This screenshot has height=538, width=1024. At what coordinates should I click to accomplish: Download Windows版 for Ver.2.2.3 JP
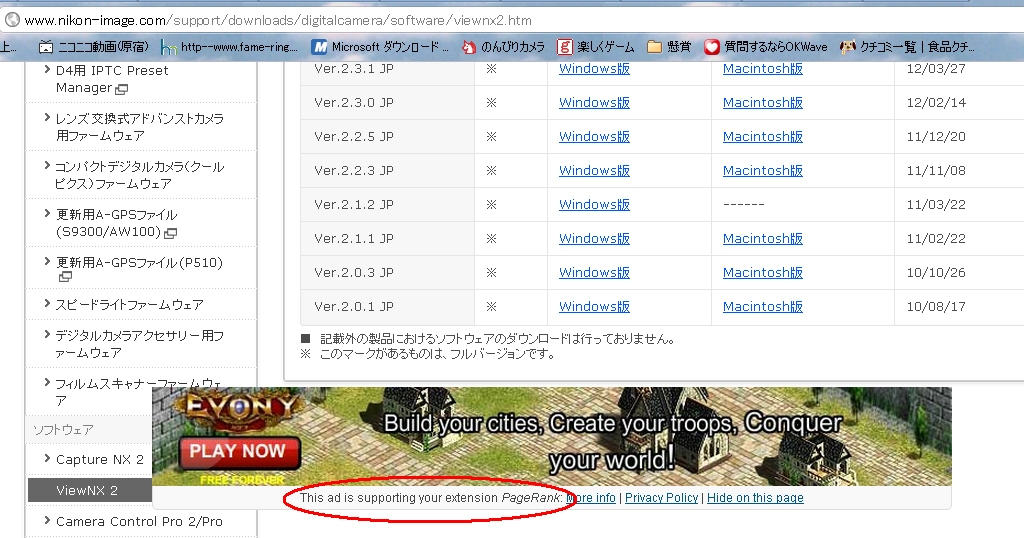tap(594, 170)
